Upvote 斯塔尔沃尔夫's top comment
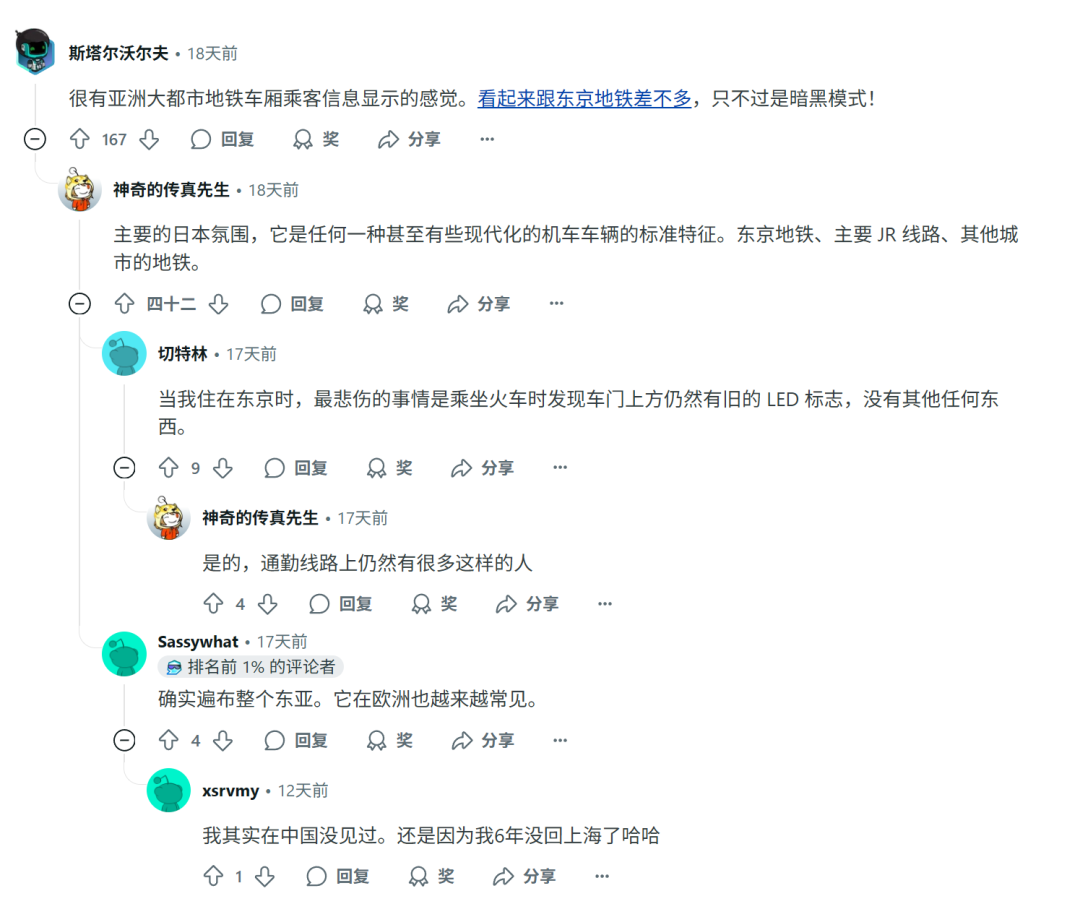The image size is (1080, 904). [x=81, y=139]
